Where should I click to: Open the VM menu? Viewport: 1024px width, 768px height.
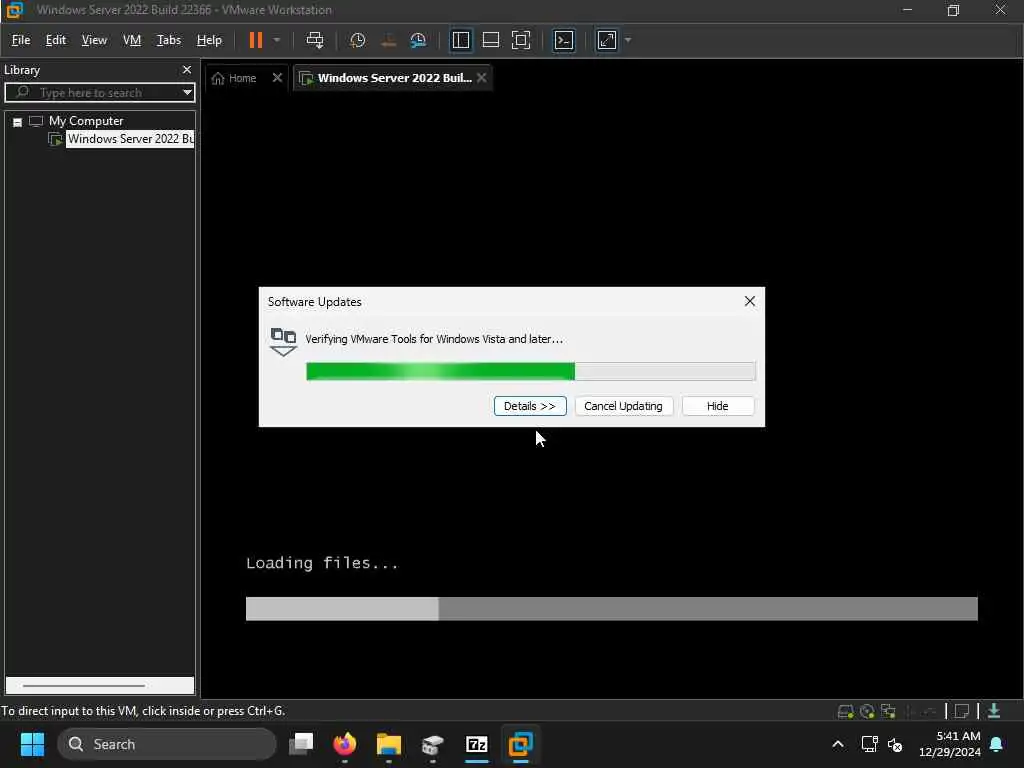click(x=132, y=40)
